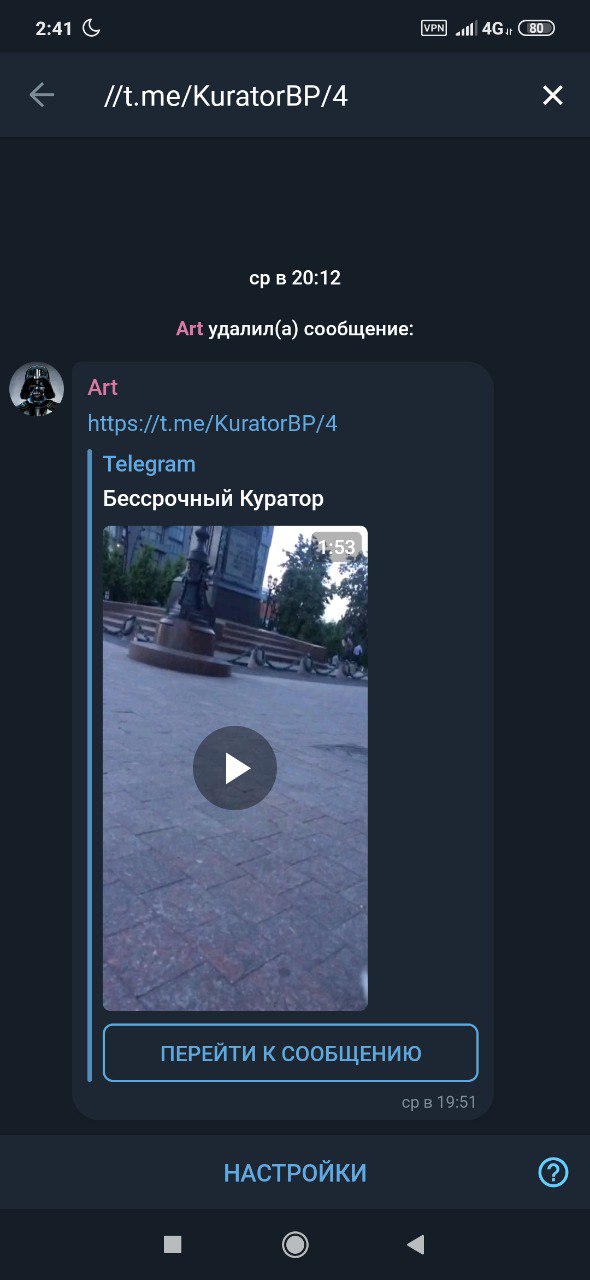Tap the Android back triangle button
590x1280 pixels.
tap(416, 1244)
